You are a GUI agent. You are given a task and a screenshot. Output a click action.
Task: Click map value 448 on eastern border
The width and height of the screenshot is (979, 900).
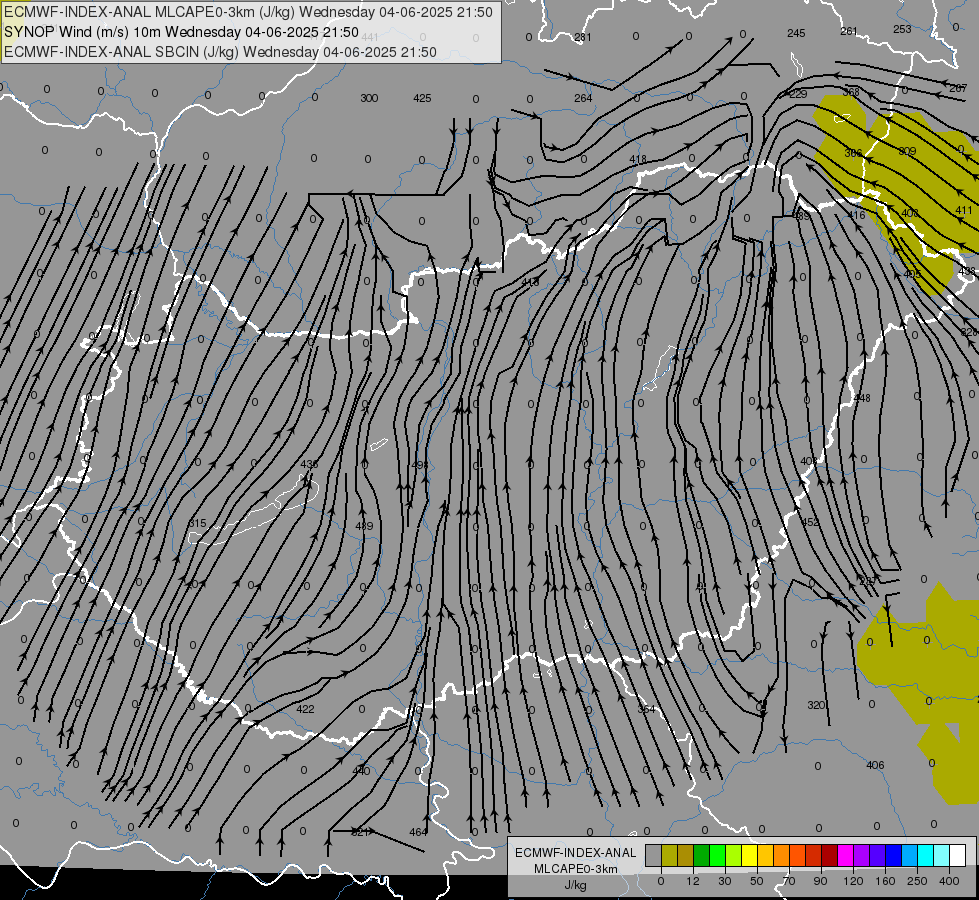click(862, 398)
